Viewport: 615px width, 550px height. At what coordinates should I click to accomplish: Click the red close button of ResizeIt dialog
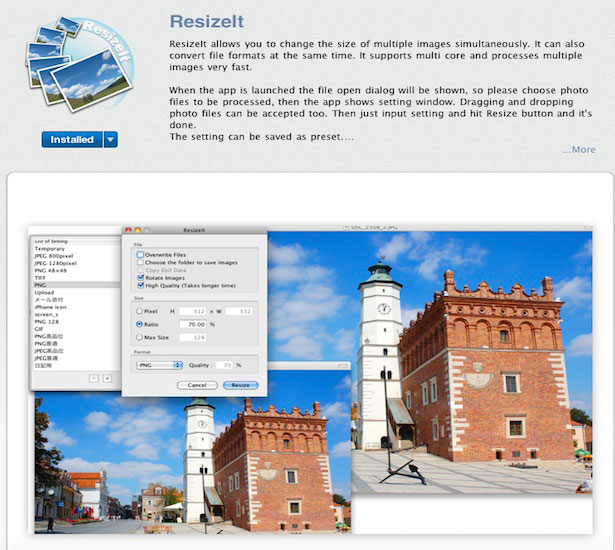tap(128, 230)
